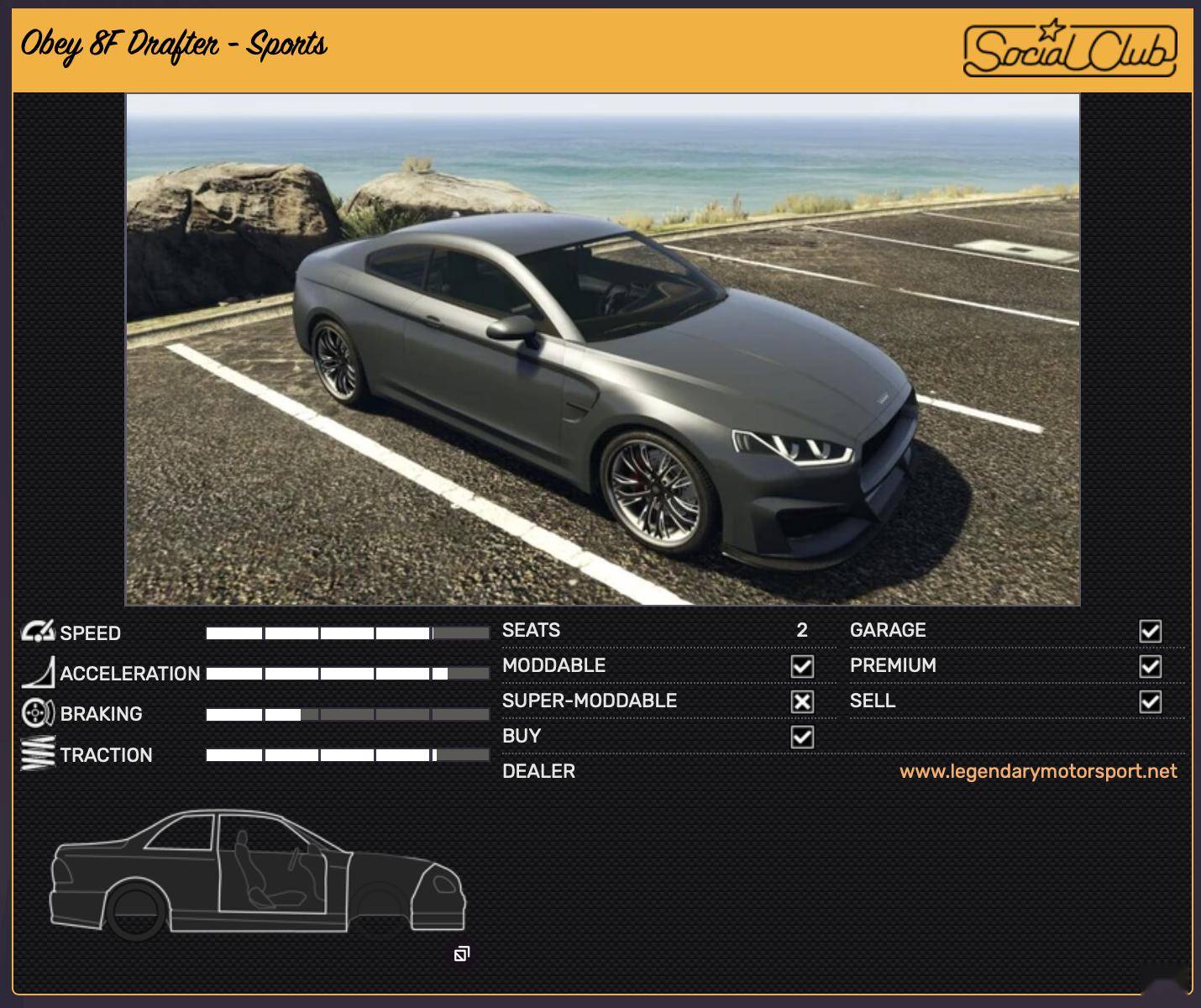
Task: Click the PREMIUM label
Action: [893, 665]
